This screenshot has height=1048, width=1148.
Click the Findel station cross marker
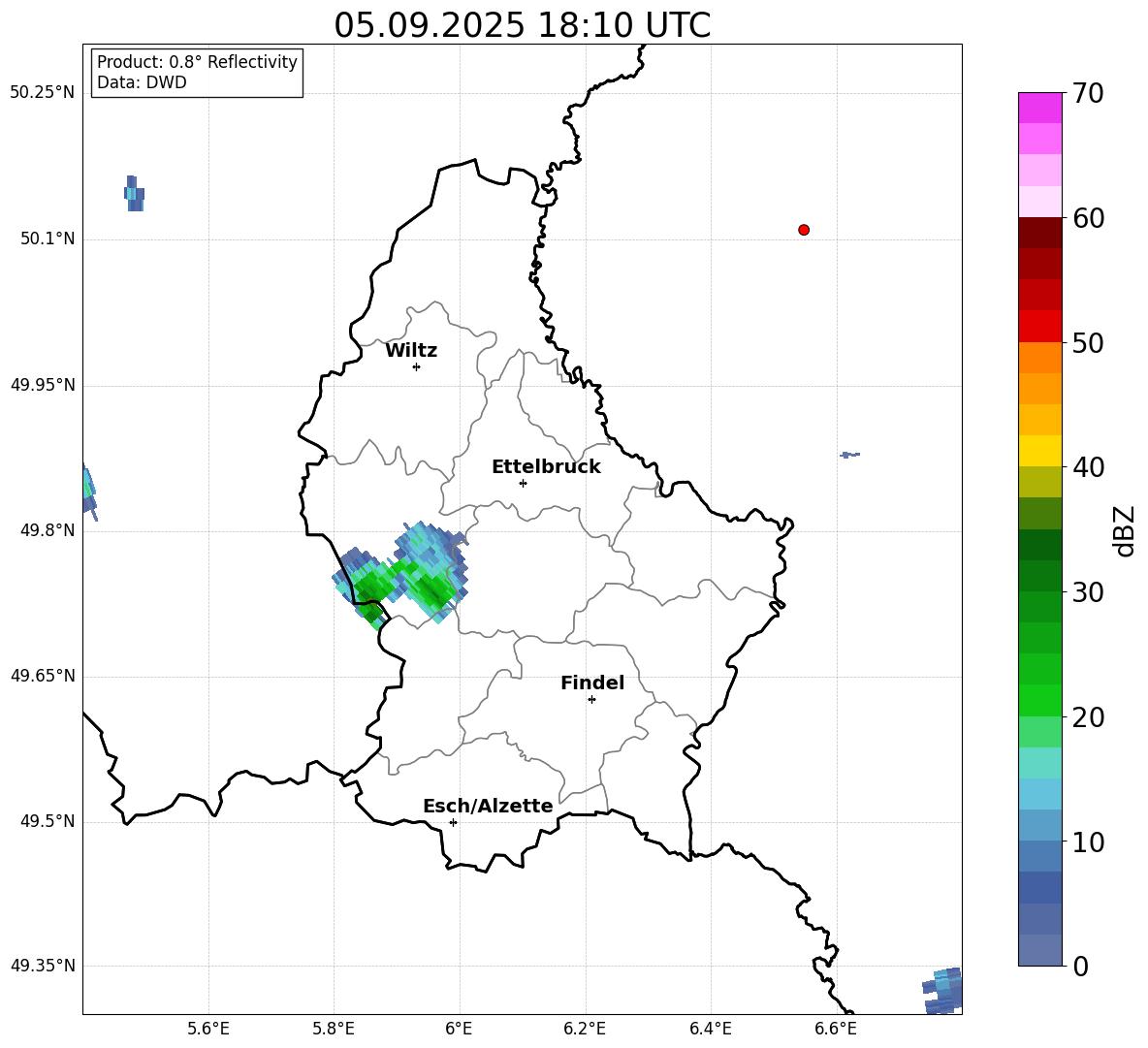(591, 700)
